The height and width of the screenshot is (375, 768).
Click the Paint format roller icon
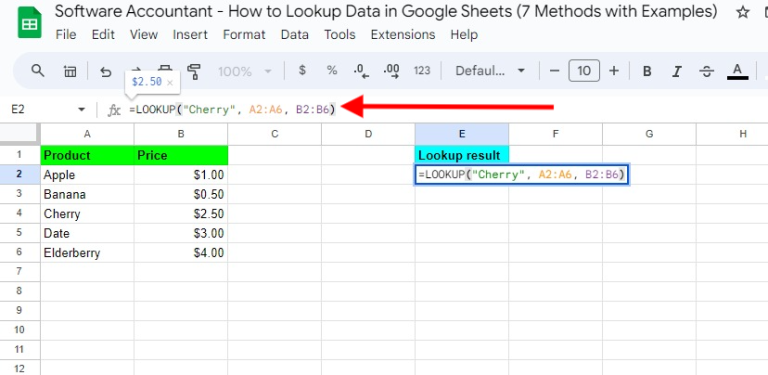click(194, 71)
